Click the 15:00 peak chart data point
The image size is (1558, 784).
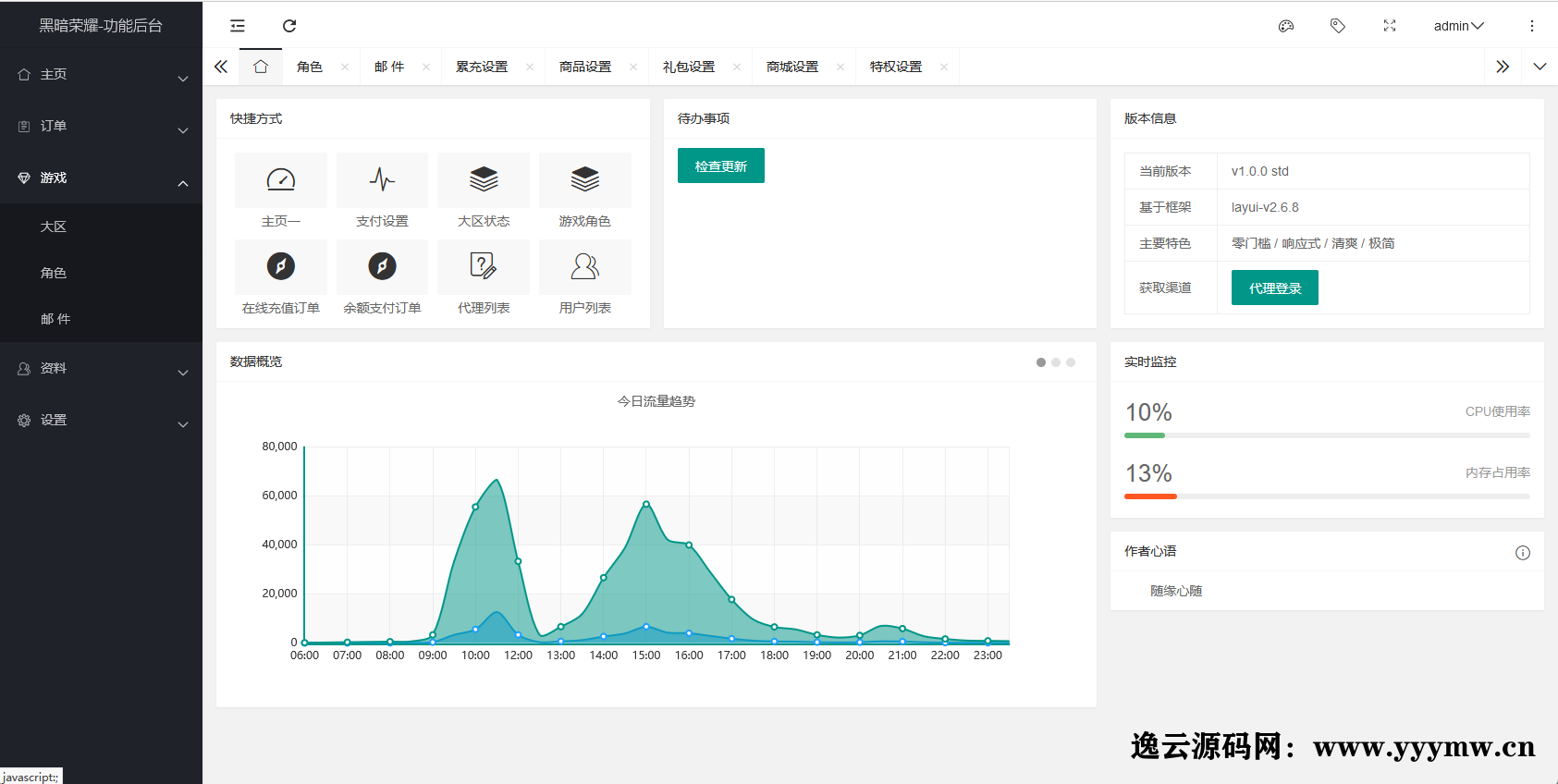click(x=646, y=504)
